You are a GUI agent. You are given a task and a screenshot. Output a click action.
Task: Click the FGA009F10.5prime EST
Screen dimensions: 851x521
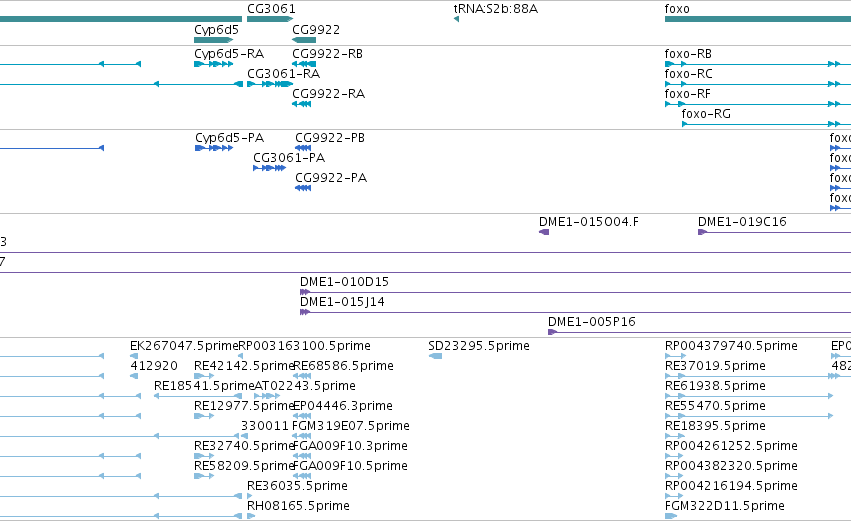tap(350, 467)
